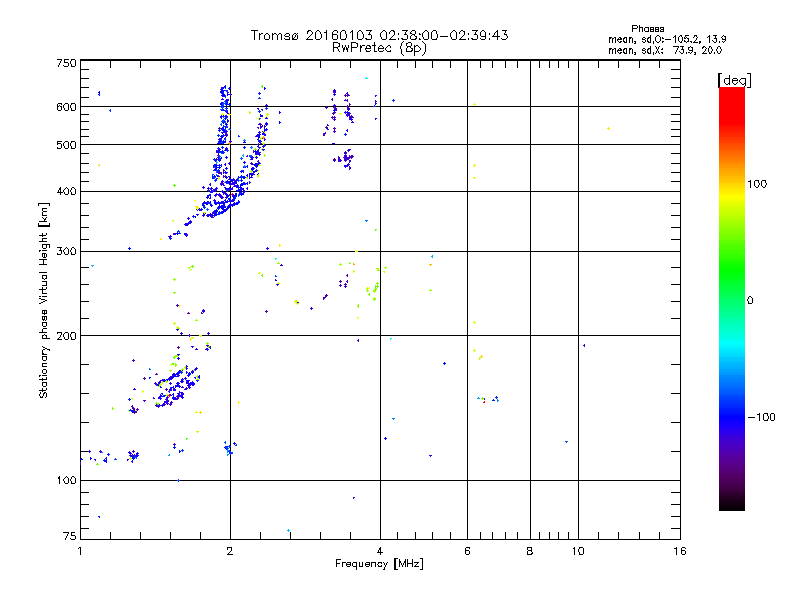
Task: Click the blue zone of the colorbar near -100
Action: (732, 417)
